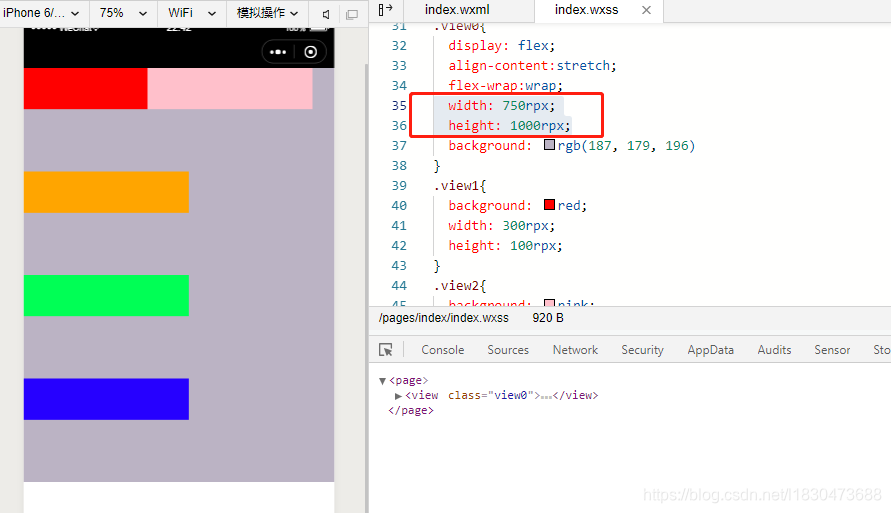Screen dimensions: 891x513
Task: Open the Security tab
Action: [x=642, y=350]
